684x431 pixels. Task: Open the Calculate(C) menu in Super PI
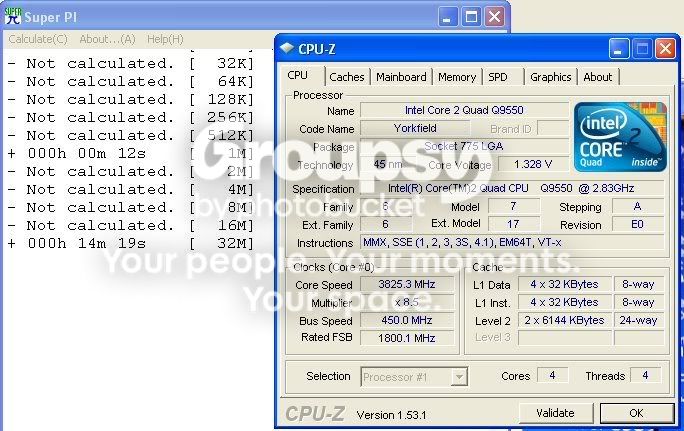tap(38, 39)
